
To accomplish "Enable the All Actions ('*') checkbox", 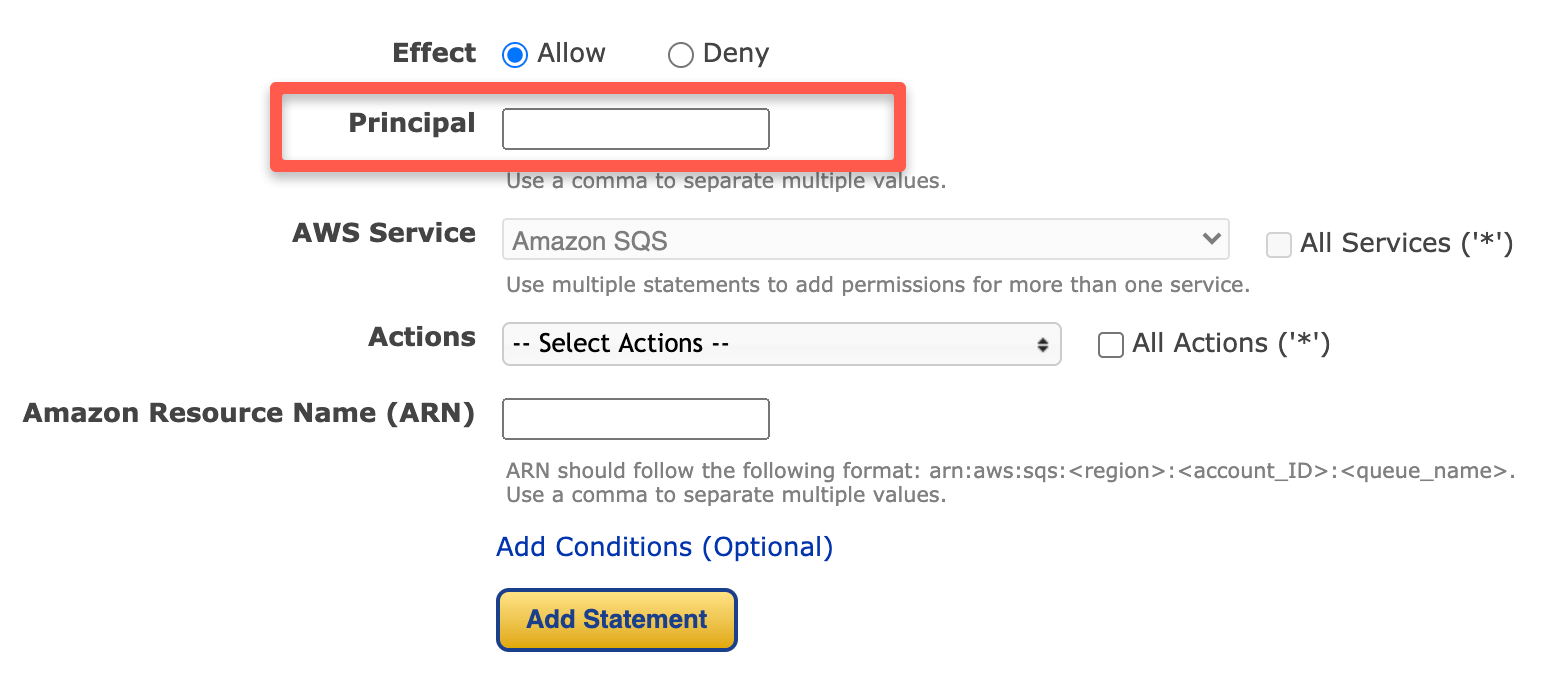I will [x=1111, y=345].
